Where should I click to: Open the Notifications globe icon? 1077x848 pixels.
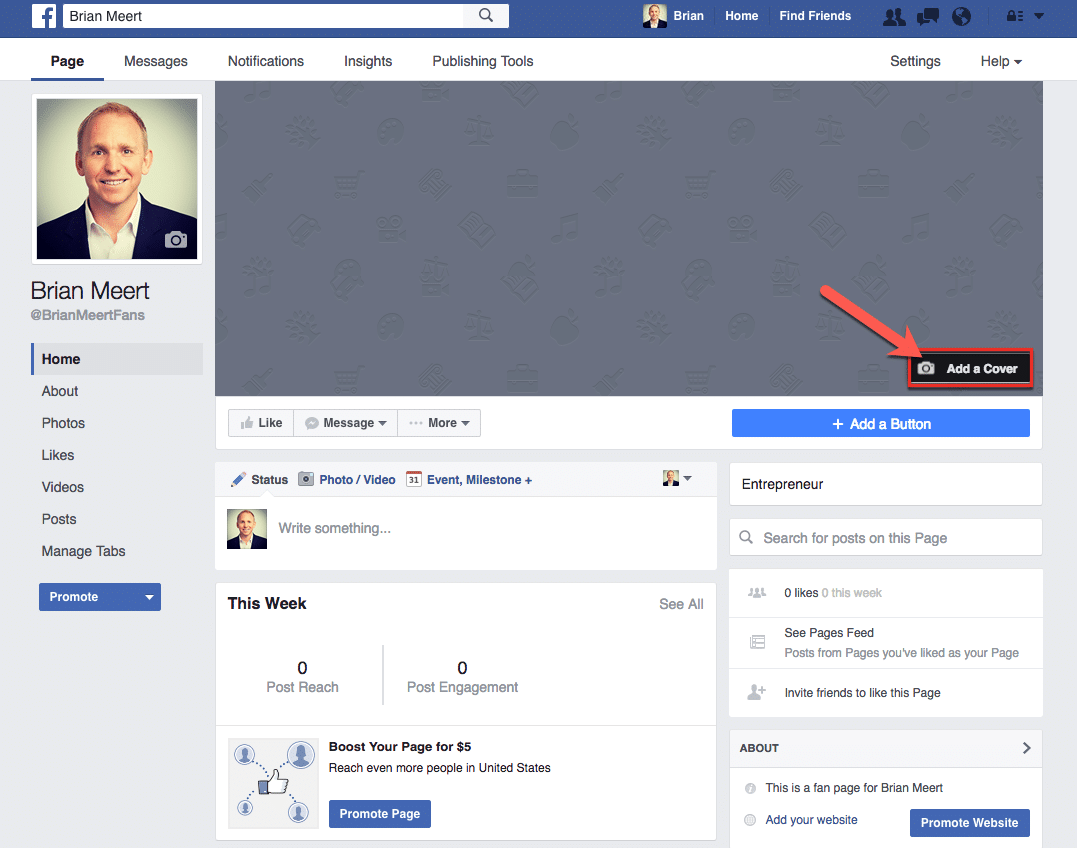962,16
